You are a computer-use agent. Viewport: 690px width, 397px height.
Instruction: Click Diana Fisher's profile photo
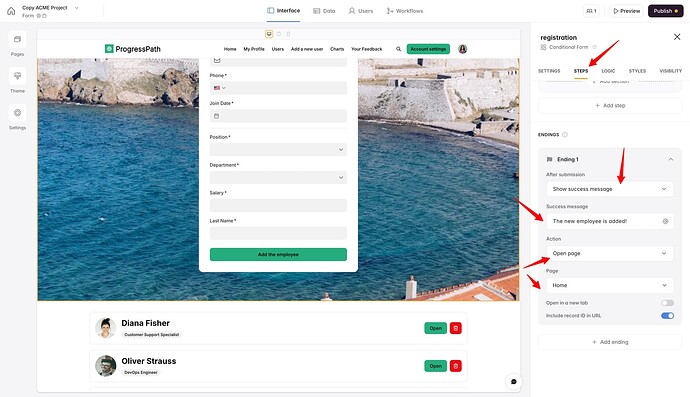point(106,328)
